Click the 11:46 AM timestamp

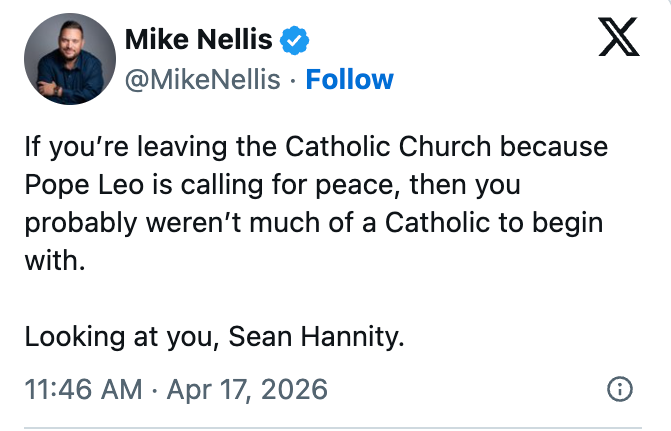[83, 389]
